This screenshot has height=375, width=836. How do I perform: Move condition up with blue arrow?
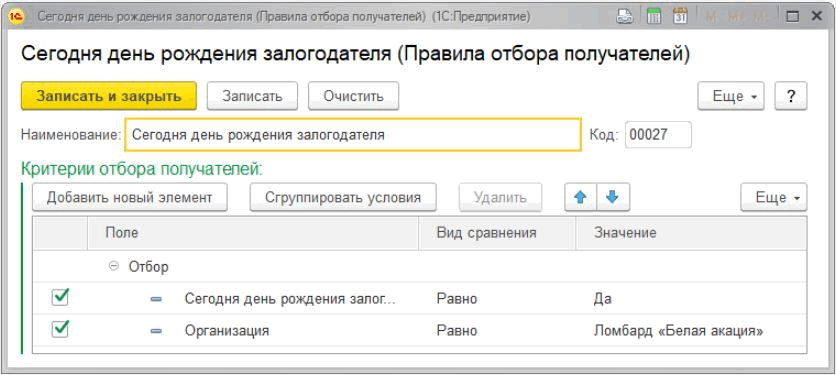(581, 197)
